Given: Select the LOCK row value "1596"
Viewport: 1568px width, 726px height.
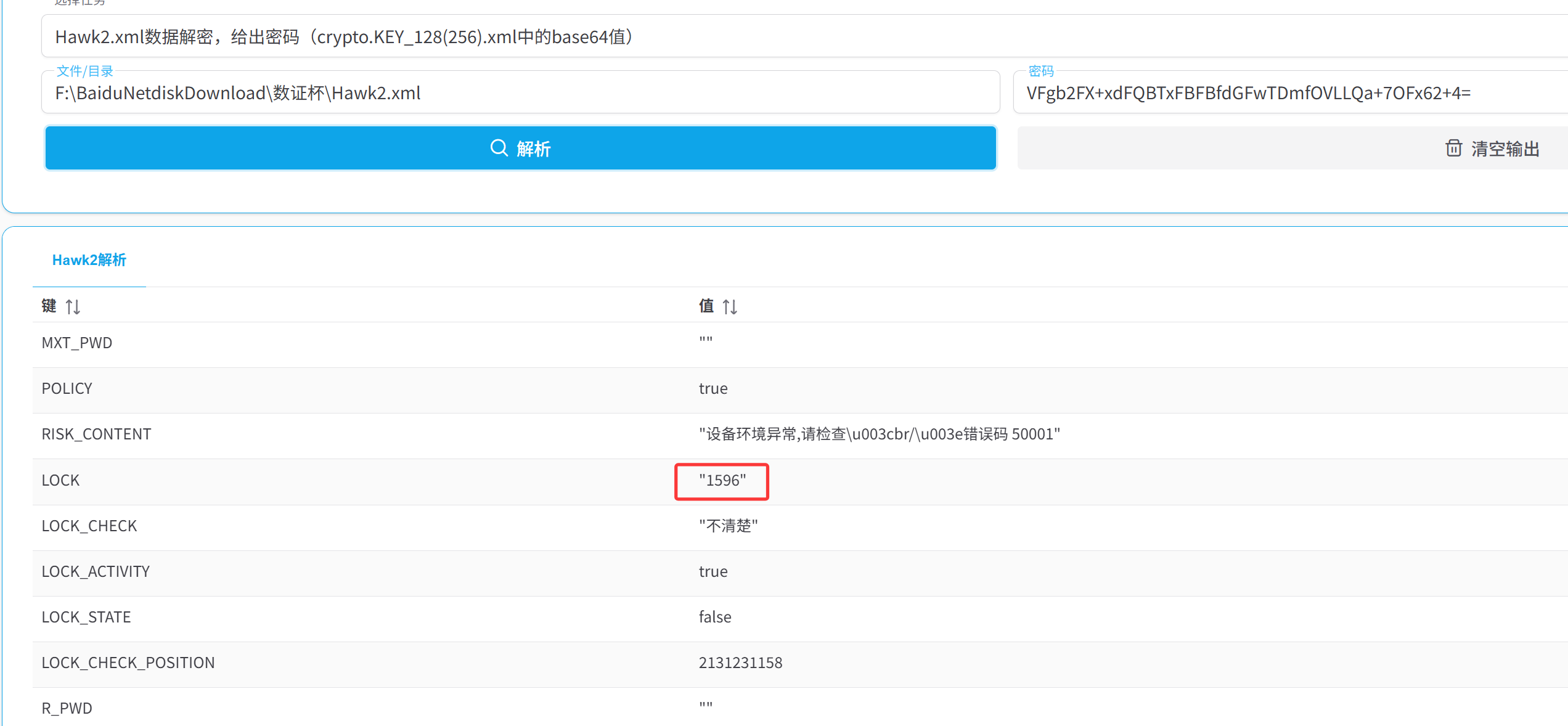Looking at the screenshot, I should 722,480.
